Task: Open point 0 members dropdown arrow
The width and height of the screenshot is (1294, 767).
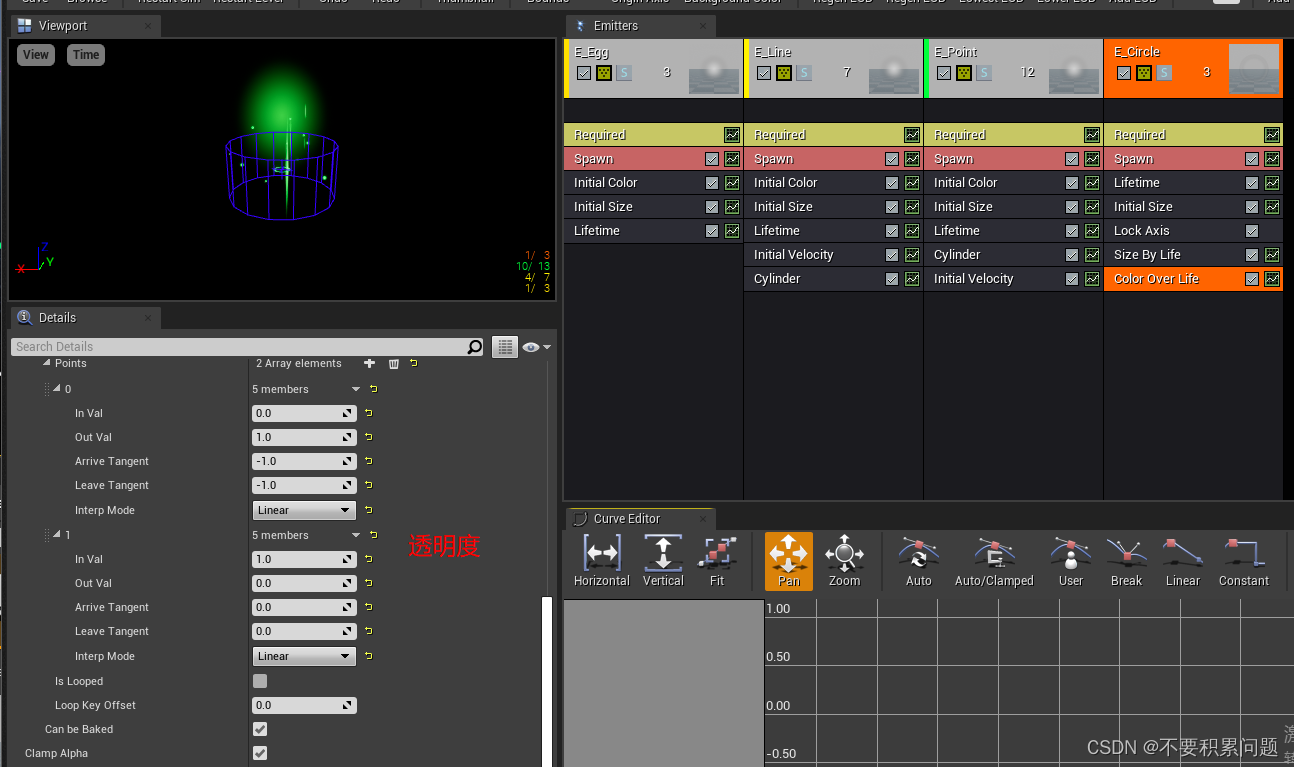Action: (x=355, y=389)
